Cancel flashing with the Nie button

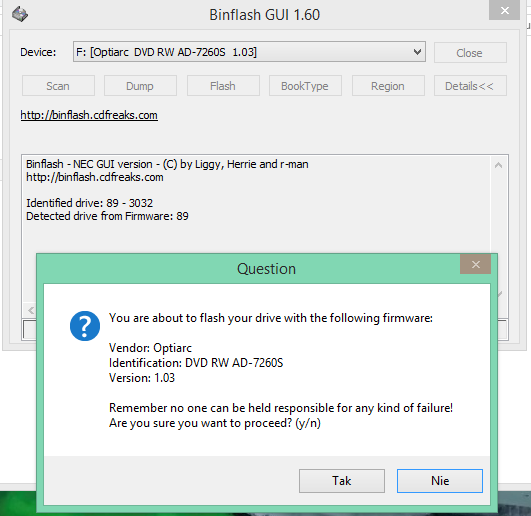point(440,481)
